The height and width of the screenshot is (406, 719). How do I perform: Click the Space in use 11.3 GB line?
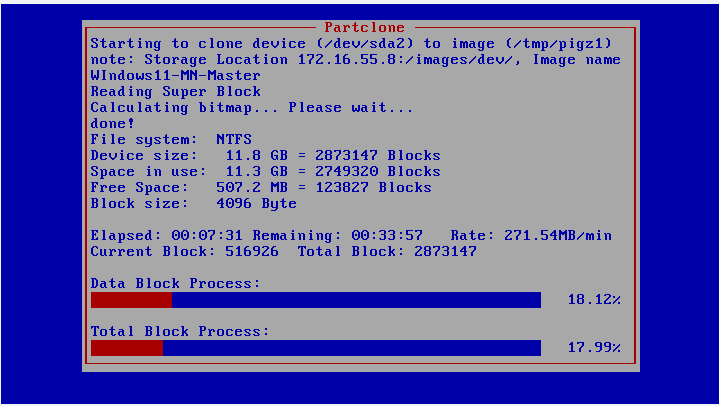click(265, 172)
